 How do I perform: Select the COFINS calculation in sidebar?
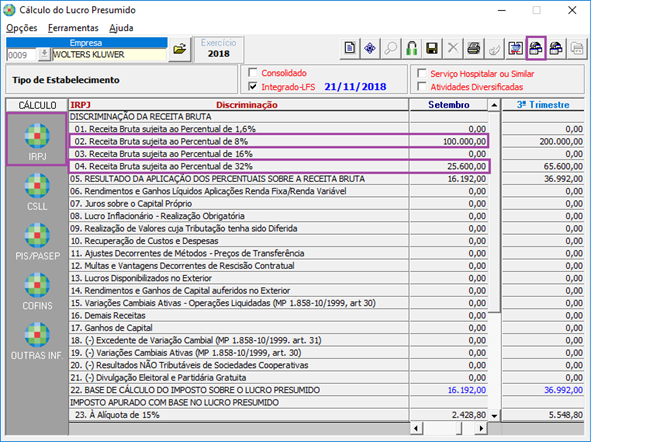click(x=37, y=292)
